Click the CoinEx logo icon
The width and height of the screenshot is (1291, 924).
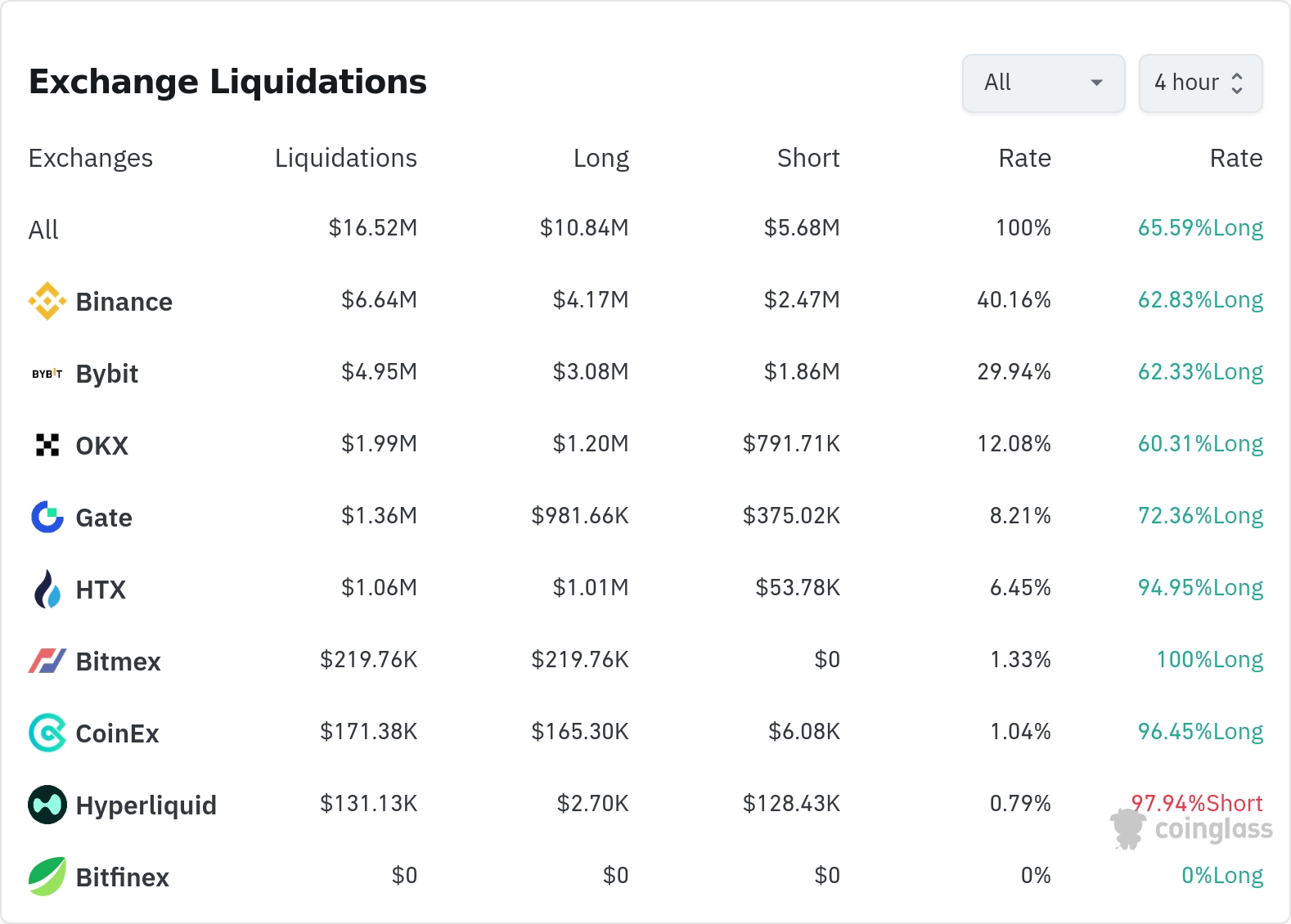(47, 733)
